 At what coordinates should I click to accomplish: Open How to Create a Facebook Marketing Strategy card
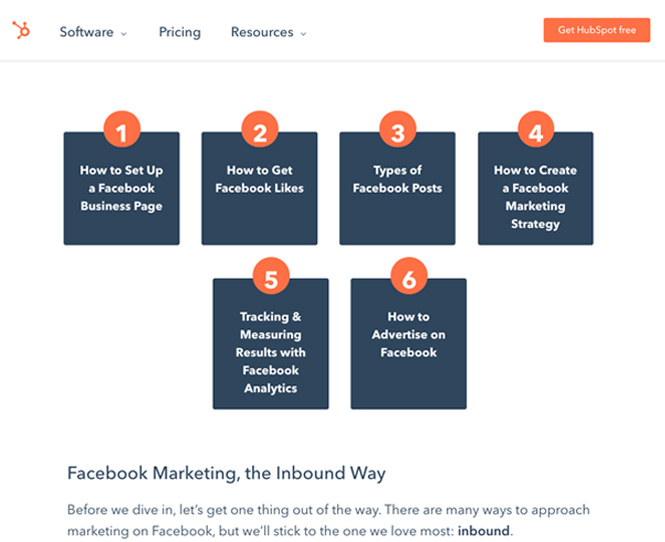point(536,188)
